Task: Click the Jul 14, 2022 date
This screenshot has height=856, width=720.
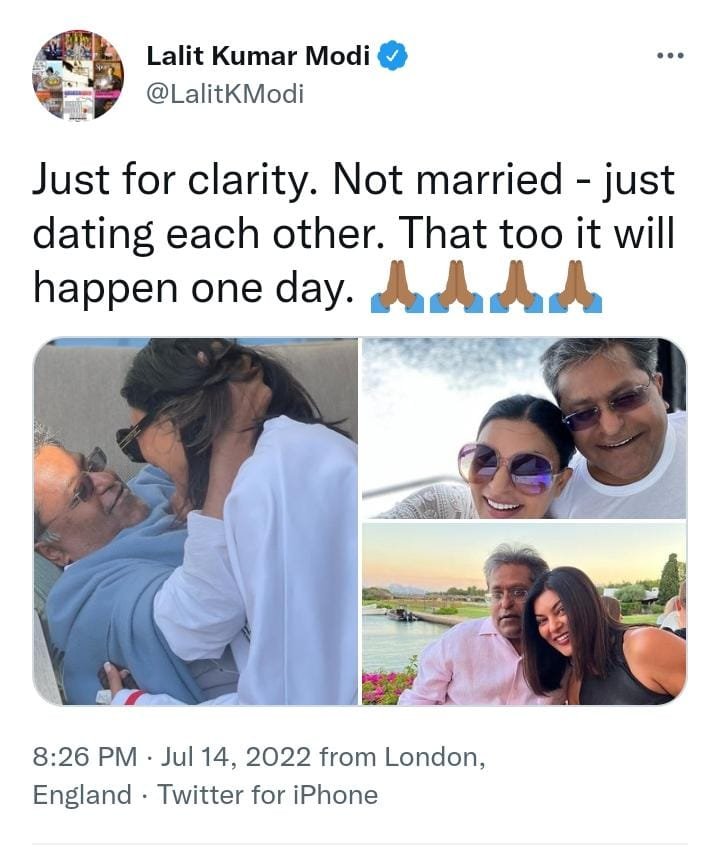Action: (x=236, y=757)
